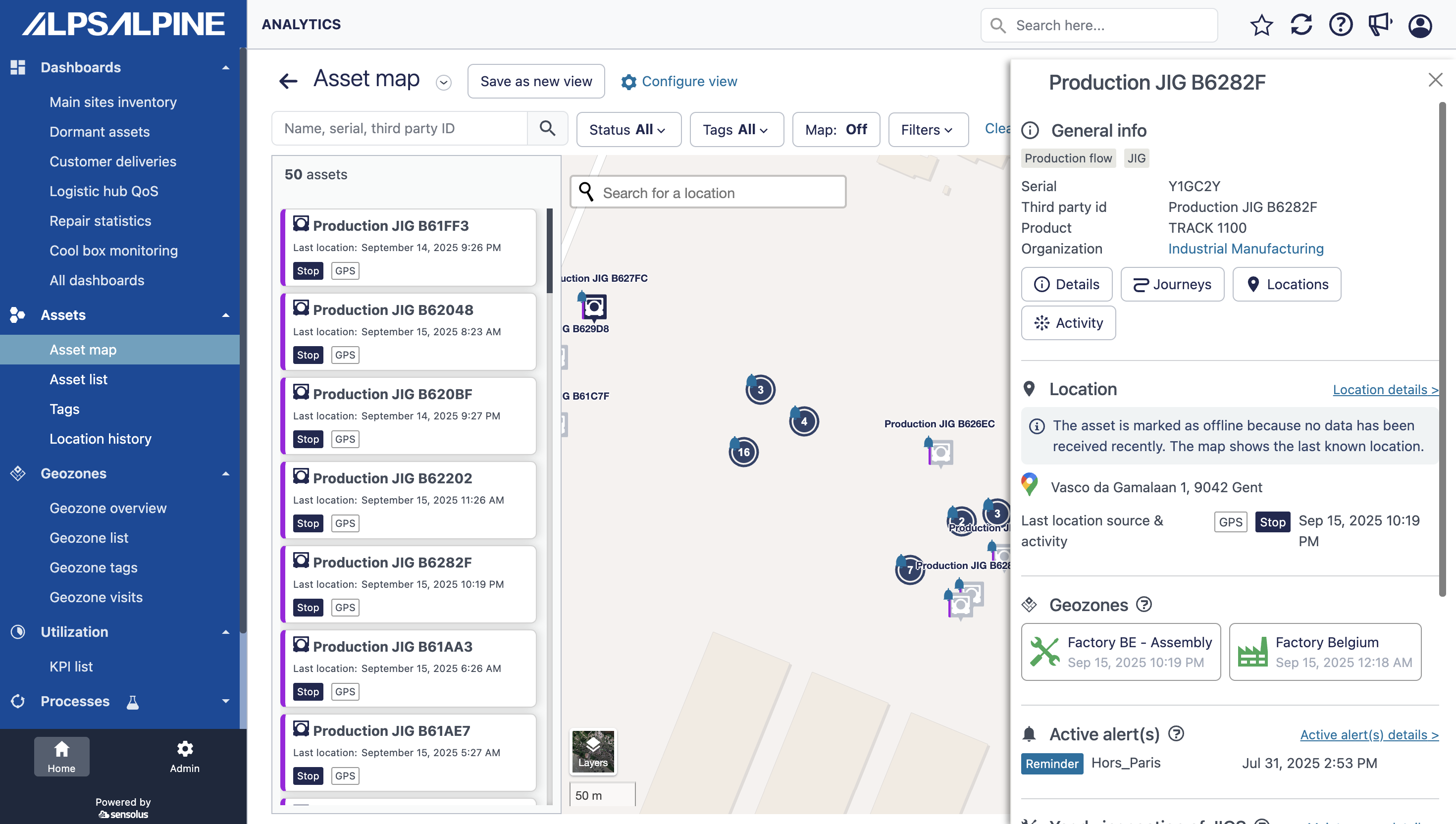Click the Journeys button
This screenshot has width=1456, height=824.
point(1172,284)
